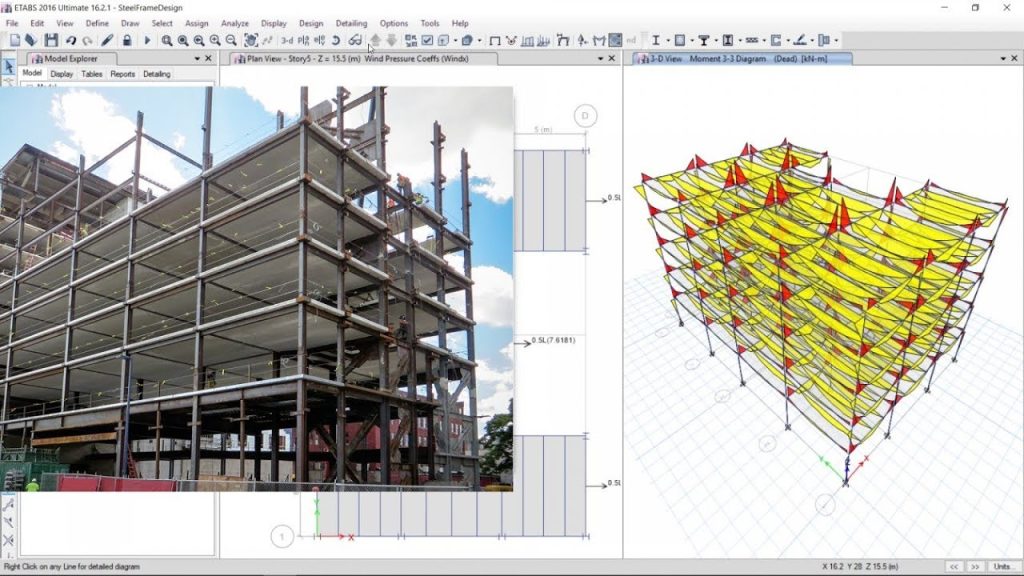The width and height of the screenshot is (1024, 576).
Task: Click the previous window << button
Action: 954,567
